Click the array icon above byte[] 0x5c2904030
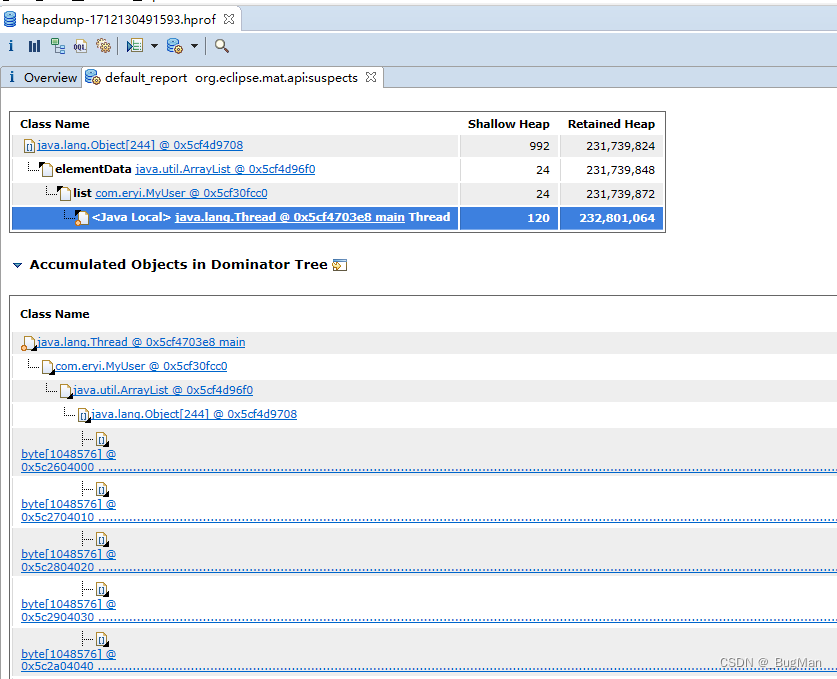The image size is (837, 679). coord(102,589)
